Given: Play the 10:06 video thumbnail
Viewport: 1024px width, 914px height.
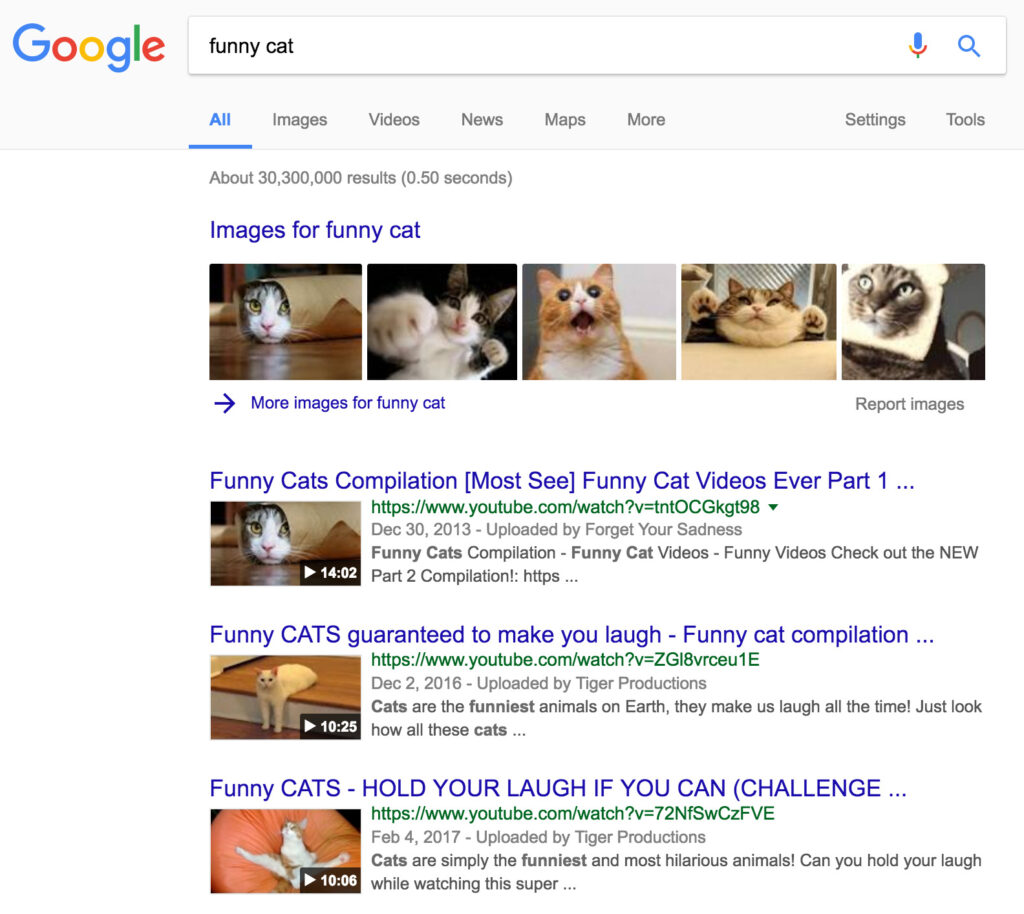Looking at the screenshot, I should click(x=285, y=850).
